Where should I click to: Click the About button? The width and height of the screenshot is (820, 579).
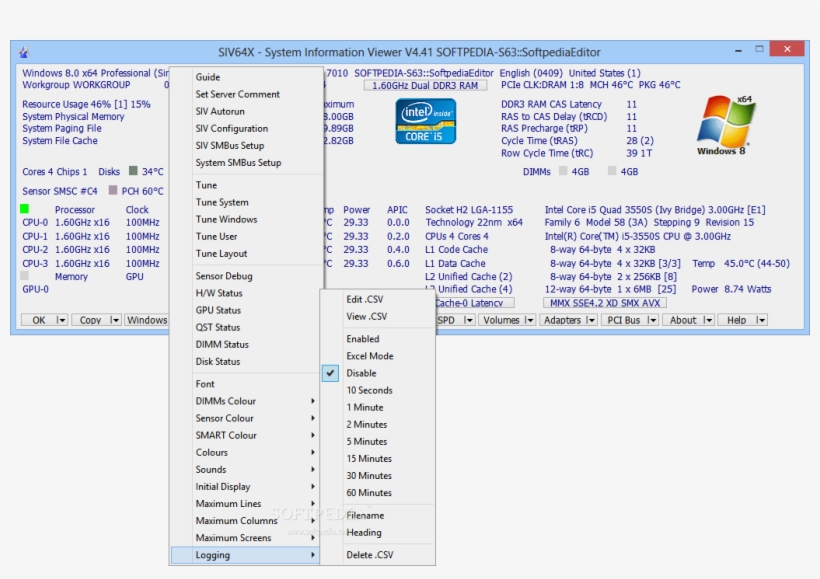[683, 320]
